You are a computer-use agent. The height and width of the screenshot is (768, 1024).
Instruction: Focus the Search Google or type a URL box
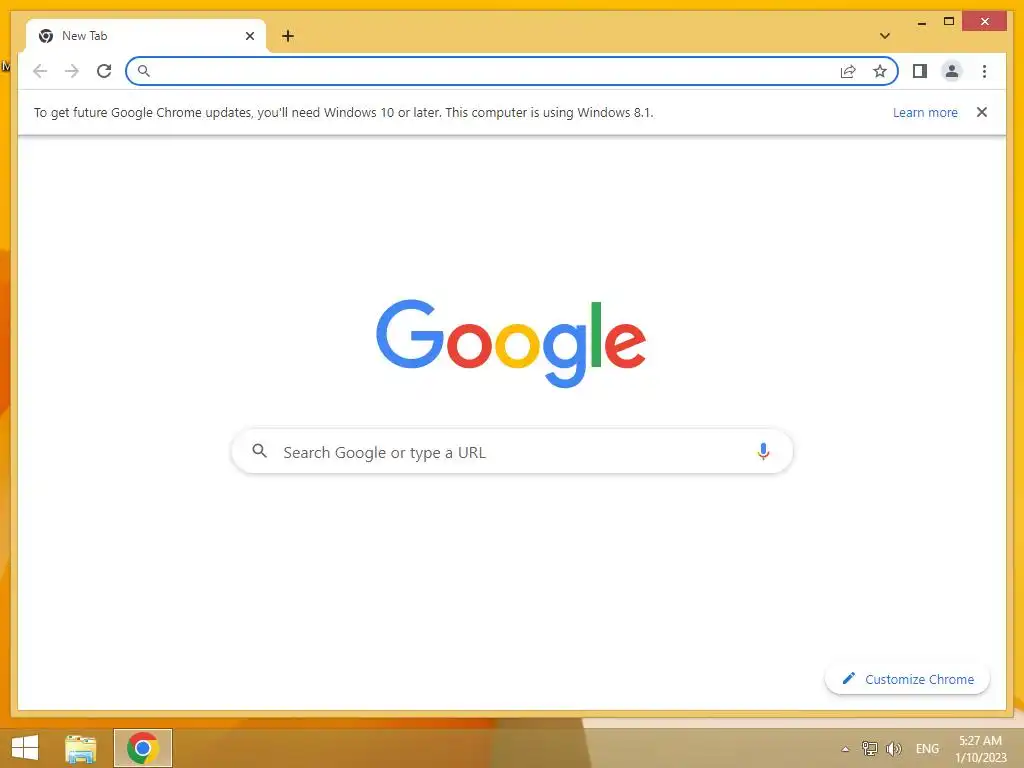click(x=512, y=452)
